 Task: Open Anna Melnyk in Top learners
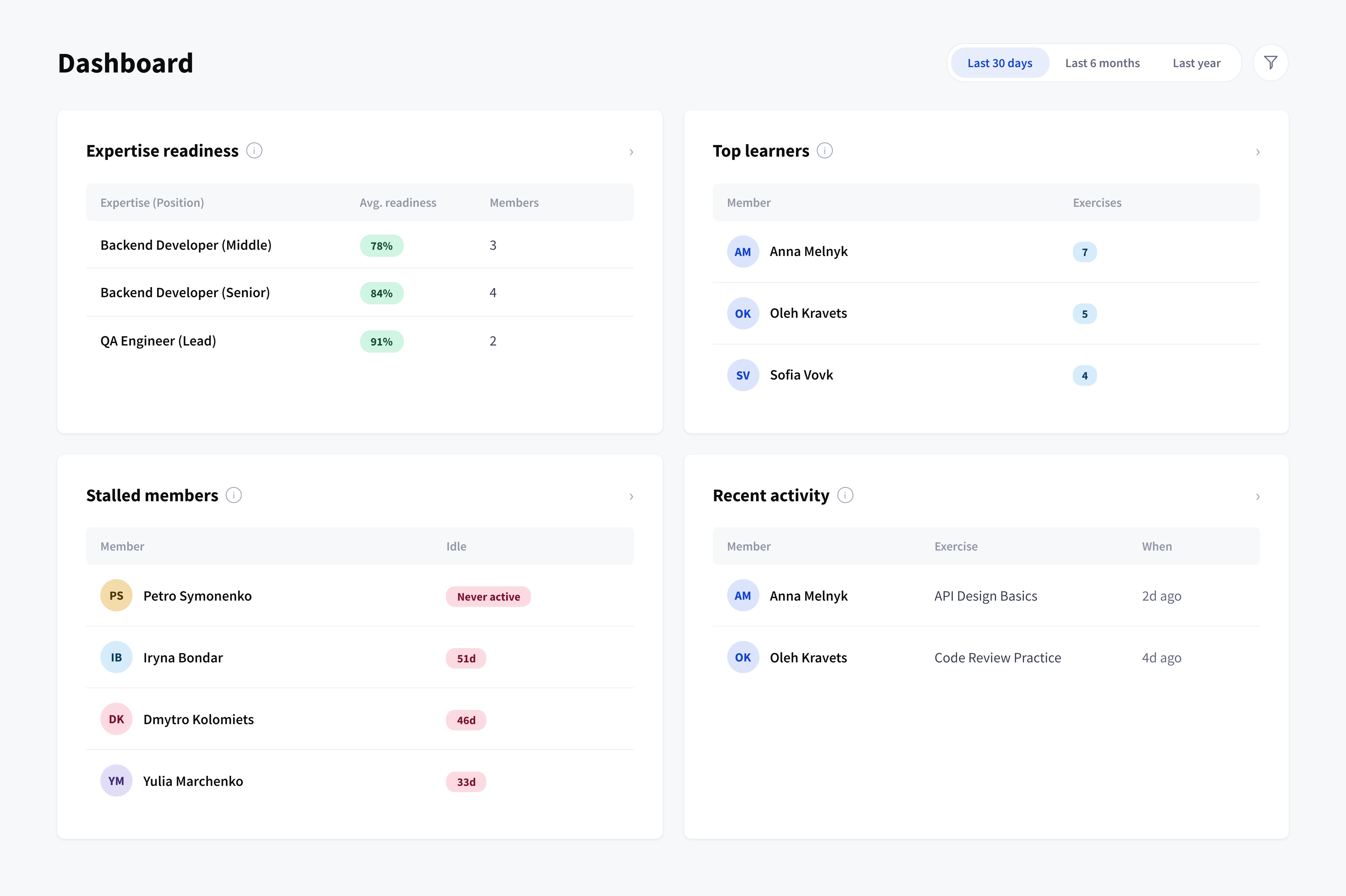coord(808,252)
